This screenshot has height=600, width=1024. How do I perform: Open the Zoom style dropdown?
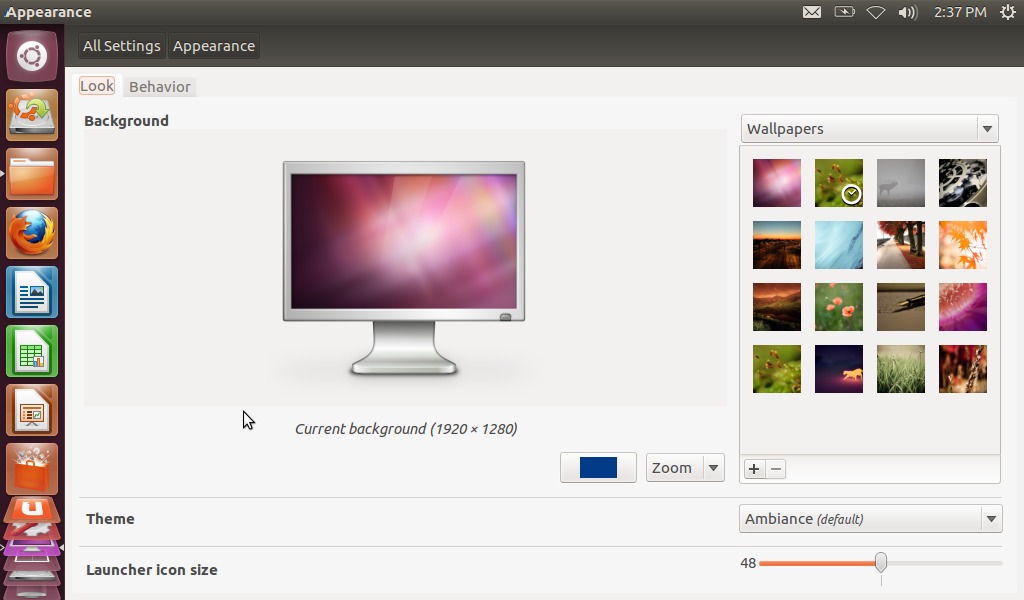pyautogui.click(x=685, y=467)
